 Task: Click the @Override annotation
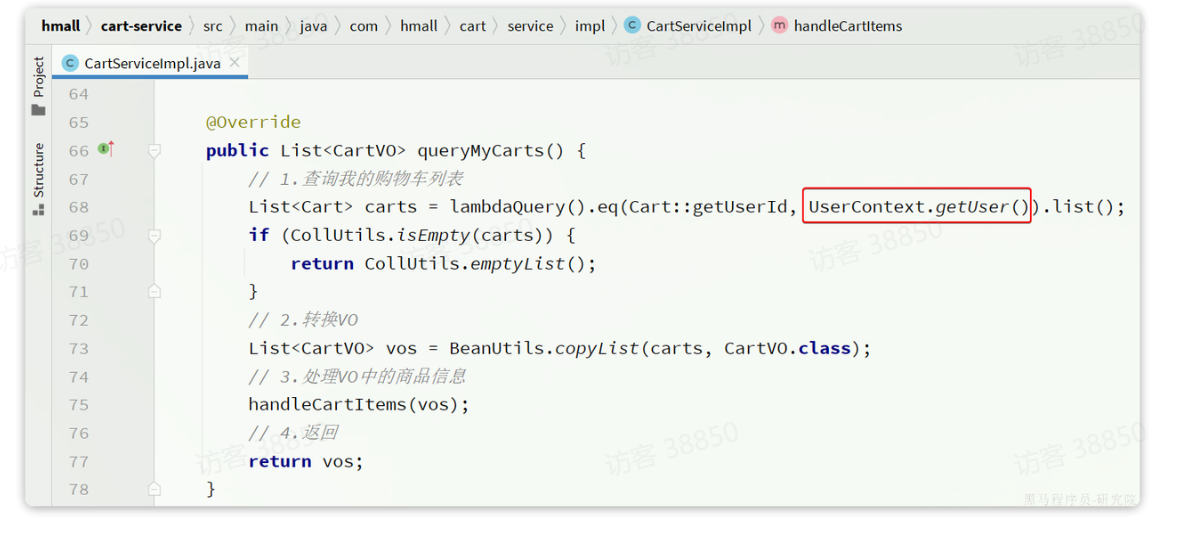(253, 122)
